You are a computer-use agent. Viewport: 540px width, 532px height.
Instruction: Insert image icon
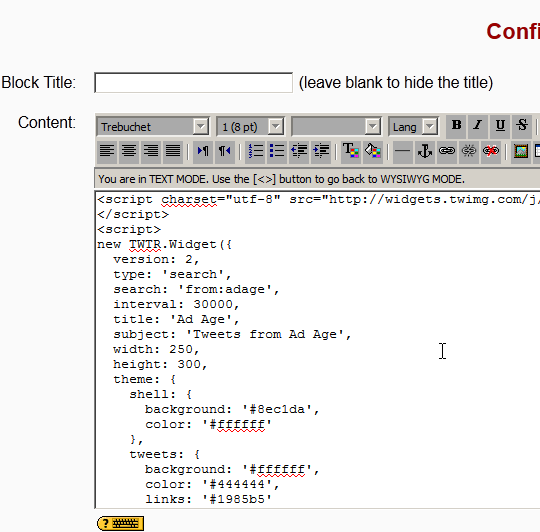(521, 152)
